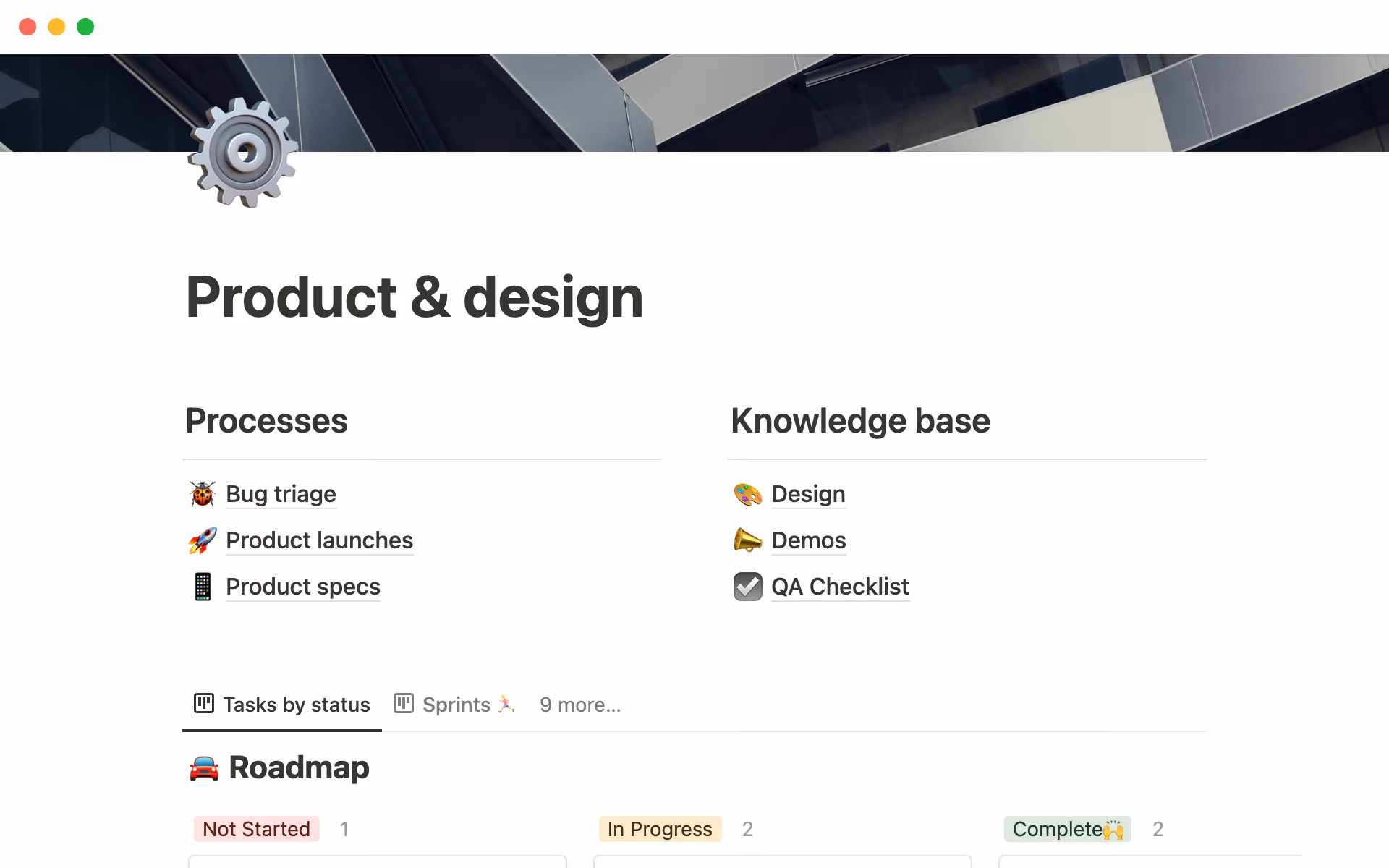Image resolution: width=1389 pixels, height=868 pixels.
Task: Expand the 9 more views dropdown
Action: click(x=579, y=705)
